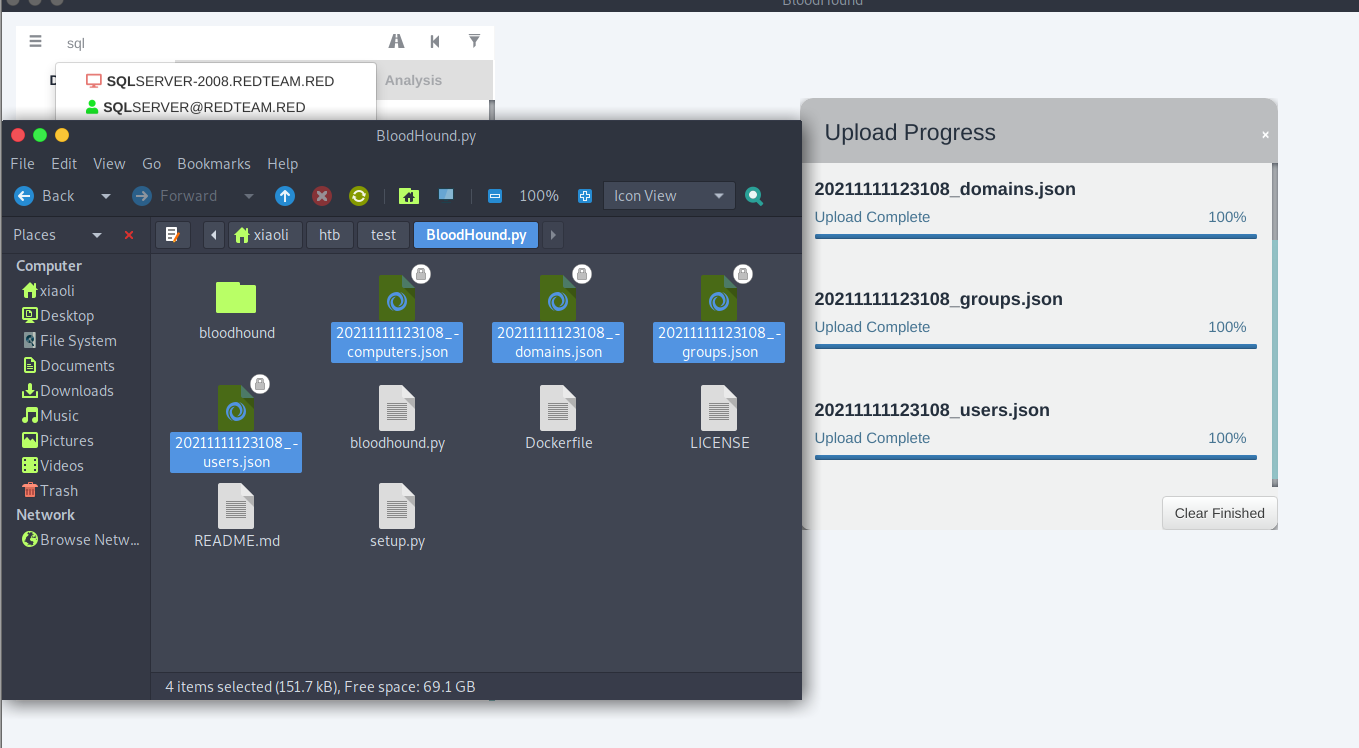
Task: Click the Forward navigation button
Action: click(x=176, y=196)
